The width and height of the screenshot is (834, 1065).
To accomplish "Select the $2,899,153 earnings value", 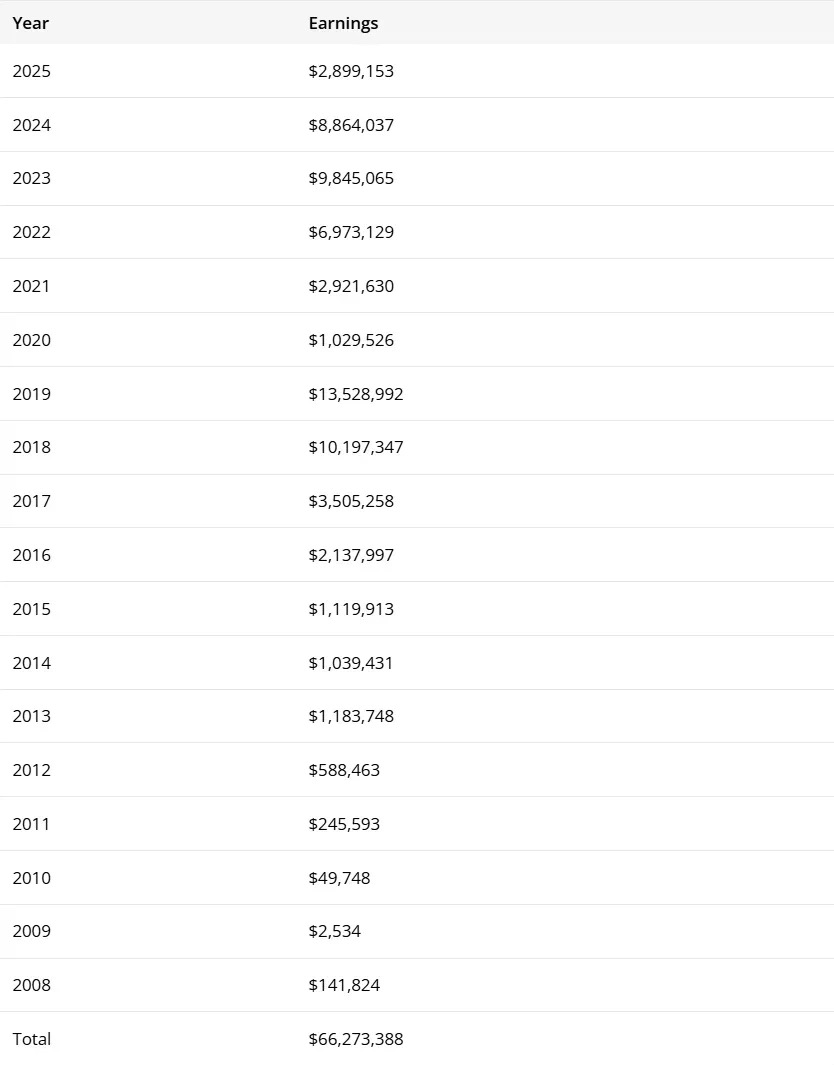I will coord(351,71).
